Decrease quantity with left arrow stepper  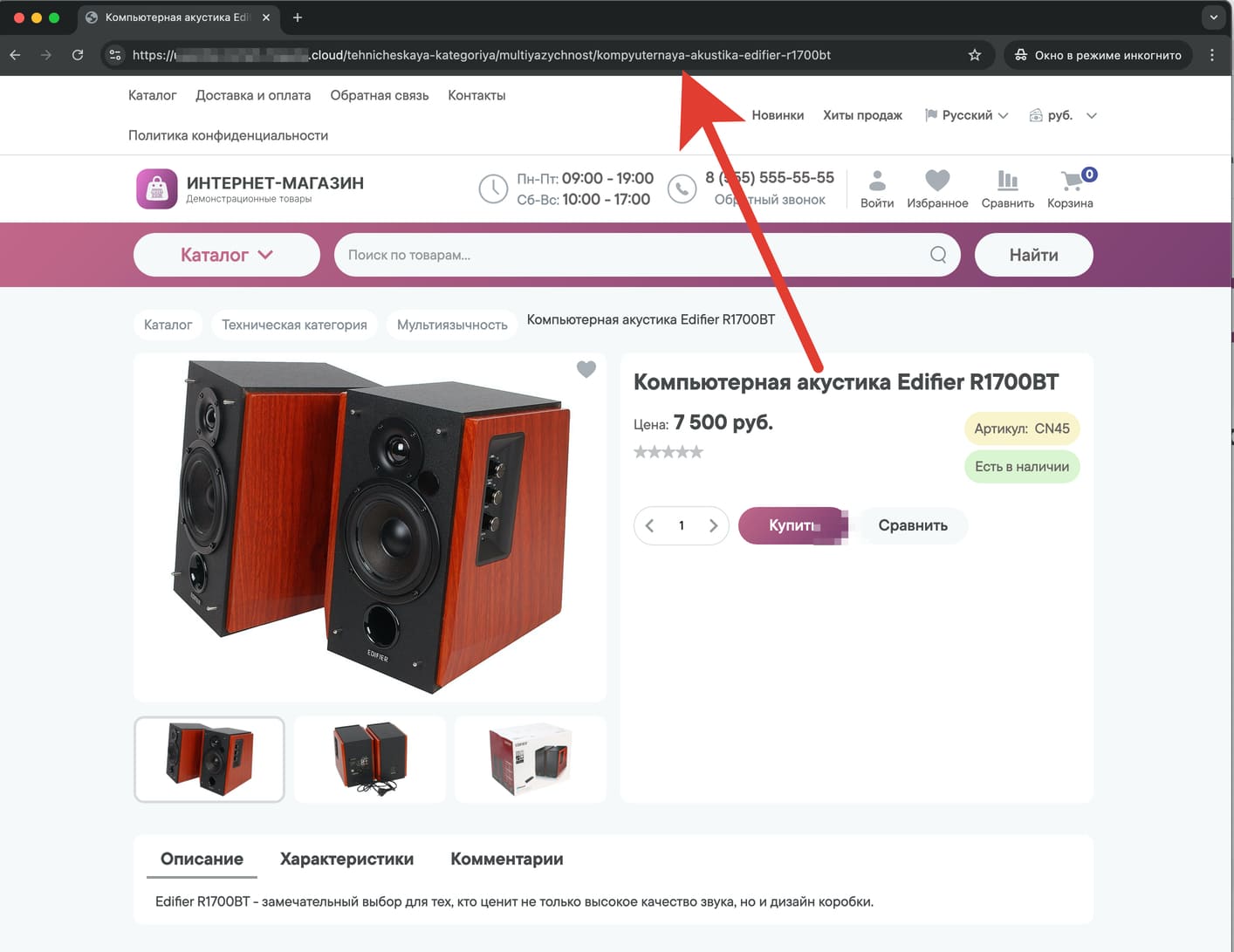tap(650, 525)
